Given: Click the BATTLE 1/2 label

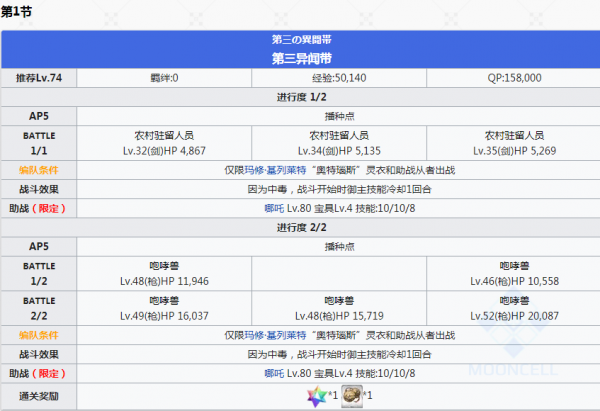Looking at the screenshot, I should [x=39, y=274].
